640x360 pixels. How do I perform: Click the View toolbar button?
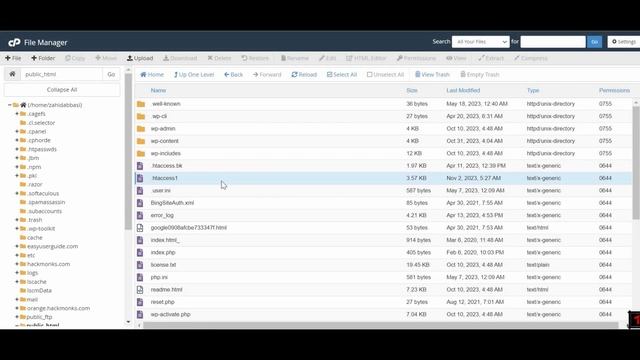point(456,58)
